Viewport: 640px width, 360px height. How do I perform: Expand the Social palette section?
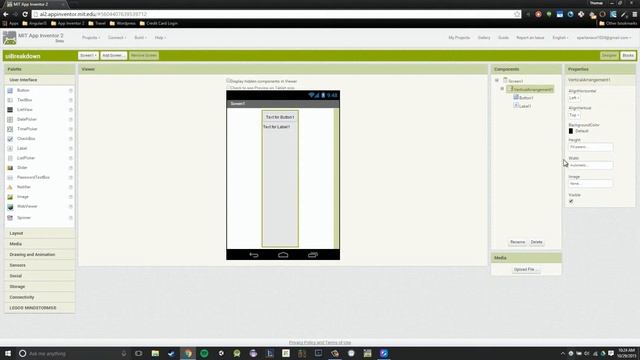40,276
